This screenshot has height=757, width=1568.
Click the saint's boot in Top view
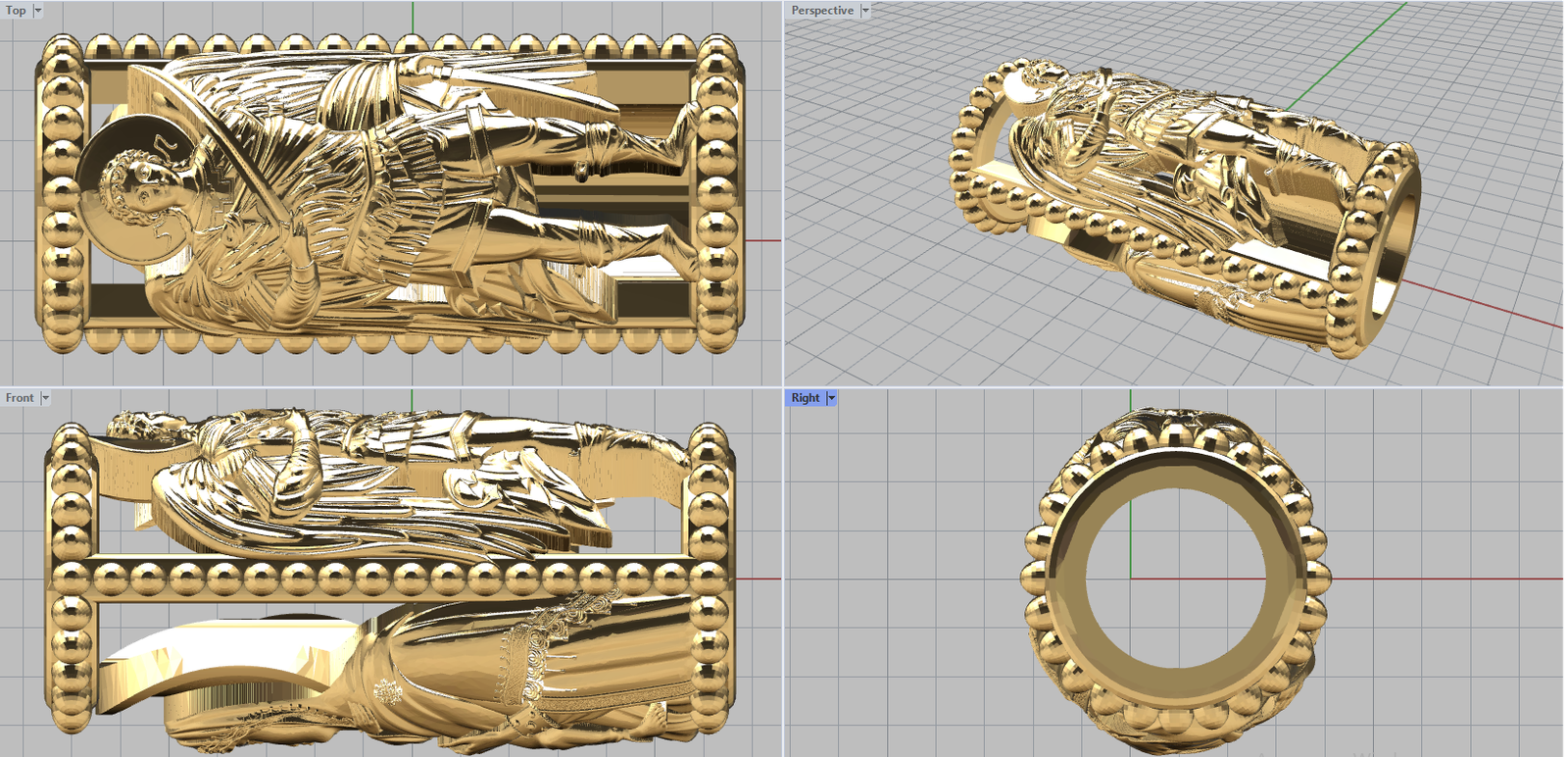[676, 245]
